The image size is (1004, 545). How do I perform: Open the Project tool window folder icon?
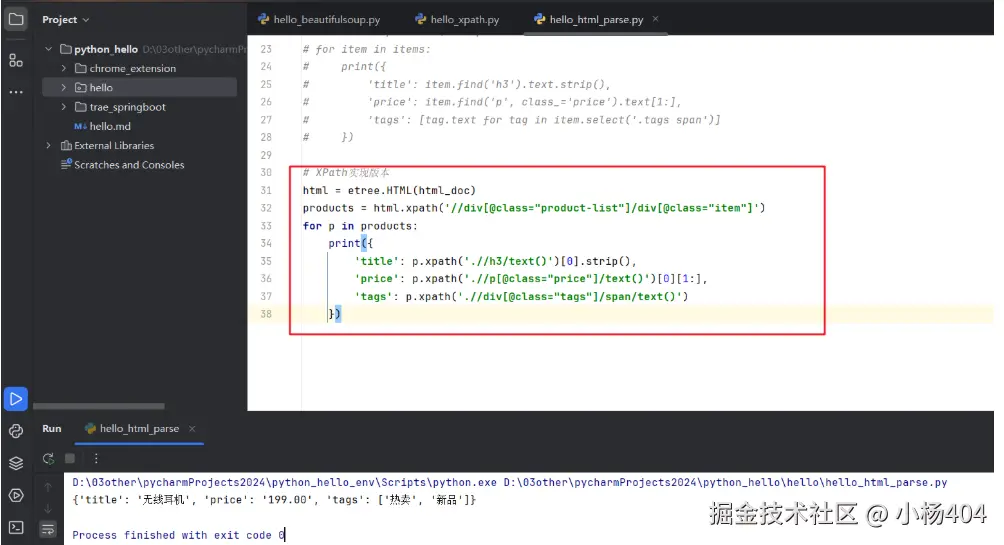point(16,19)
